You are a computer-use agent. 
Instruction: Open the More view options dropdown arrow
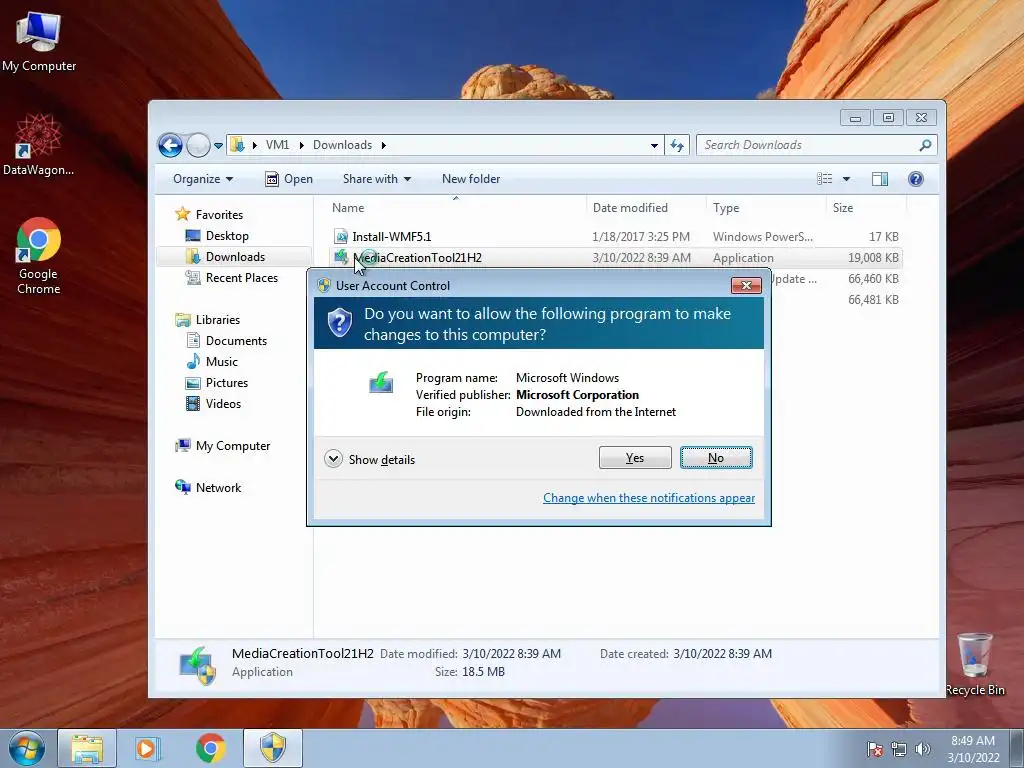[846, 179]
